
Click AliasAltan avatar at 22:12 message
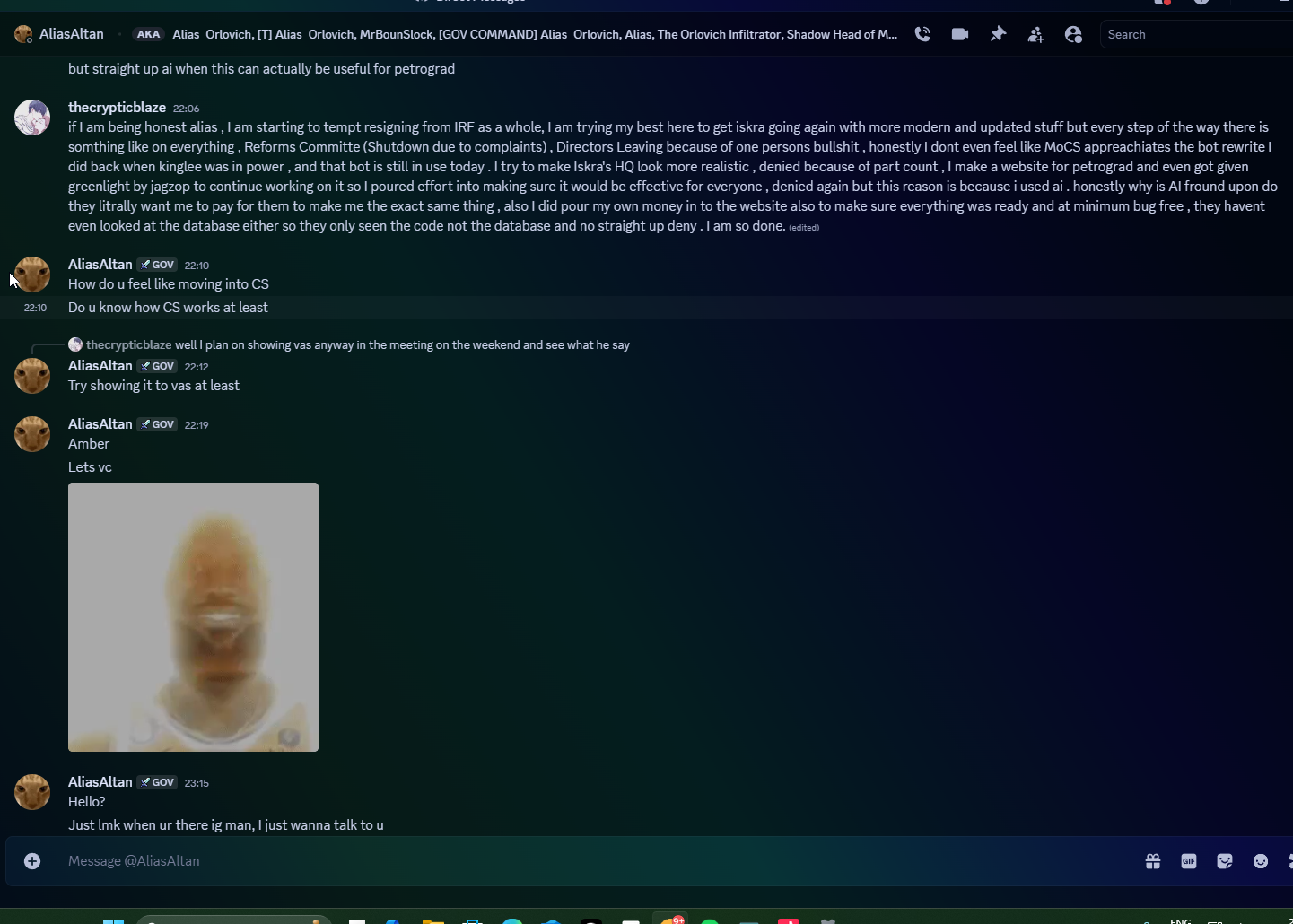(32, 376)
